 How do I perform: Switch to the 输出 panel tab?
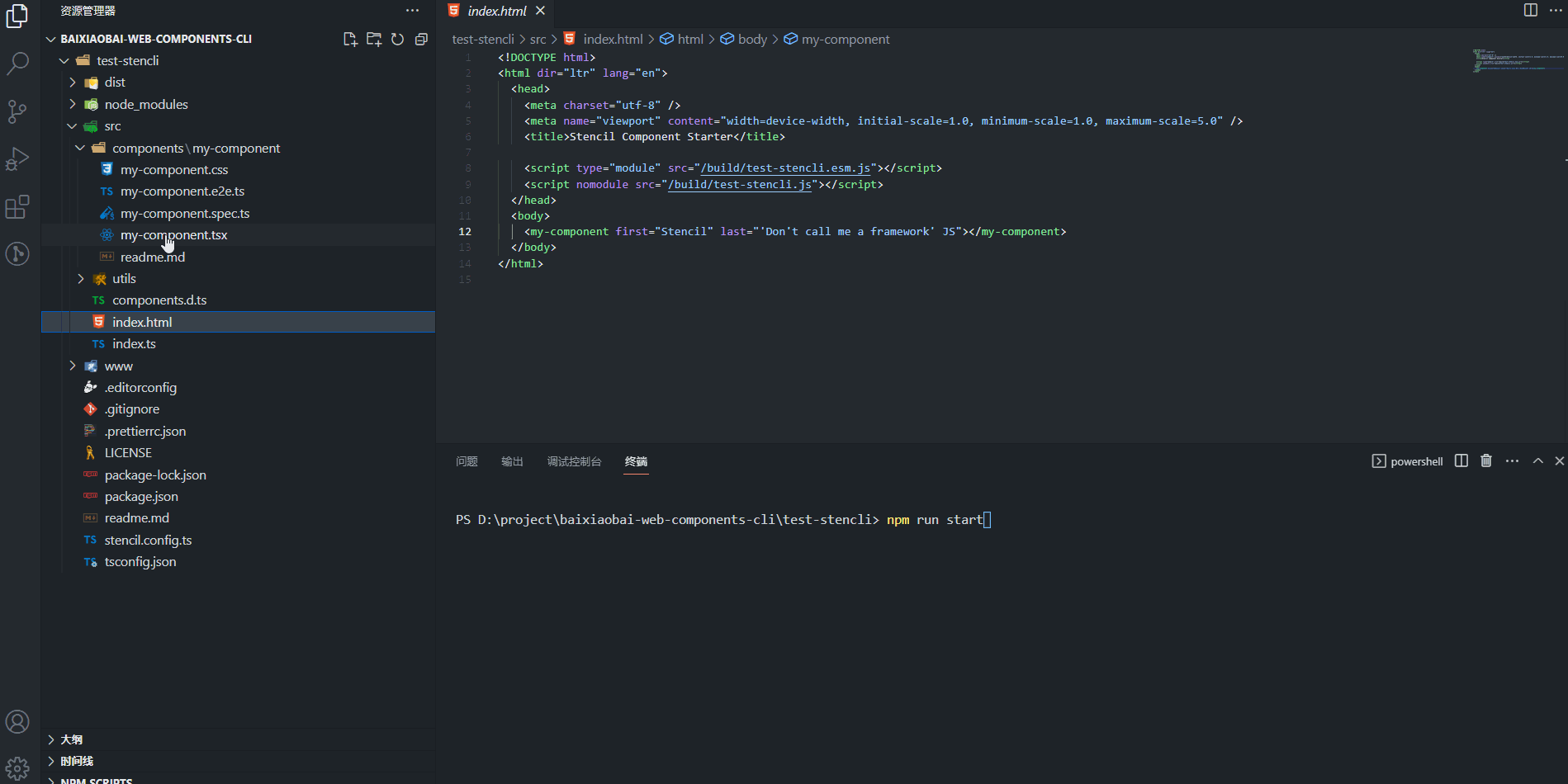tap(512, 461)
